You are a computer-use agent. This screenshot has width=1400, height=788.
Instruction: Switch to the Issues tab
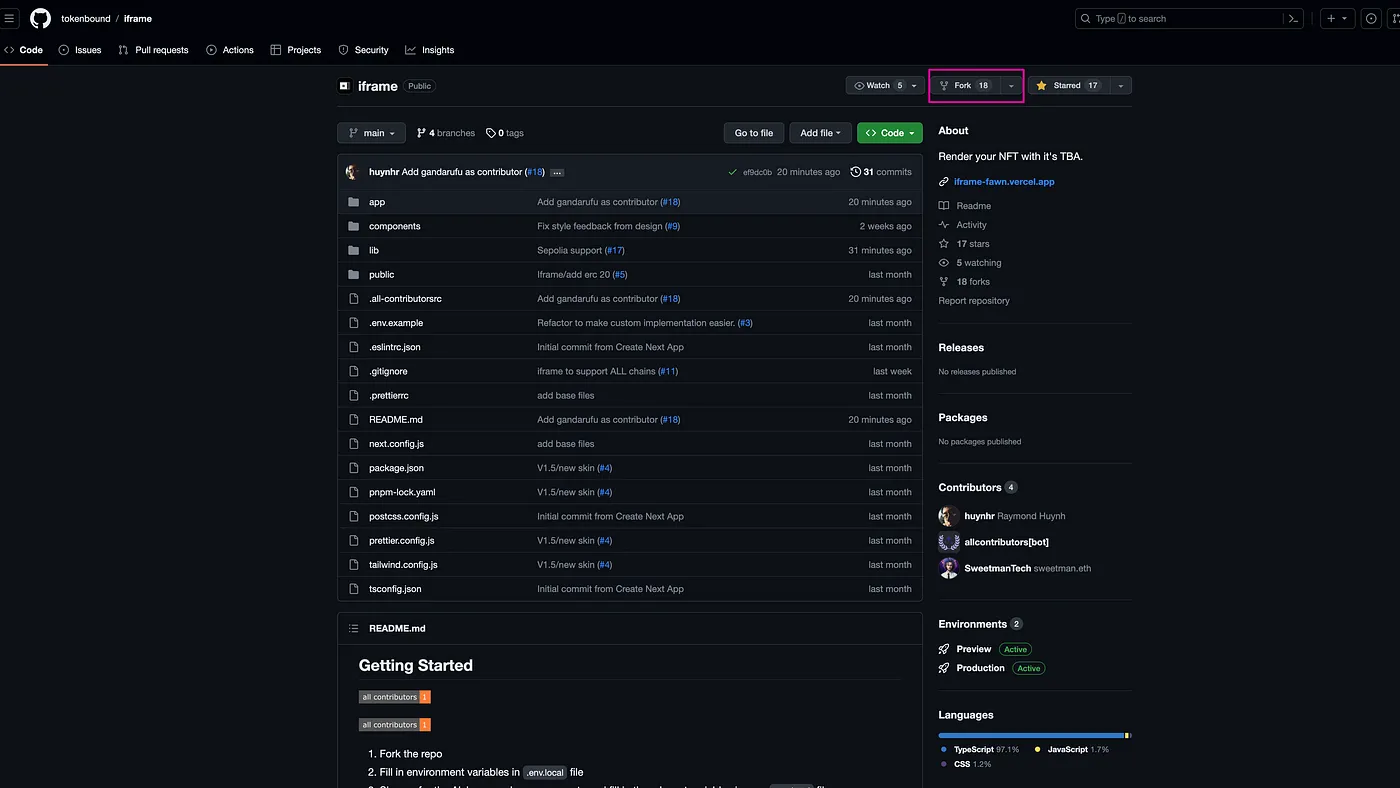80,50
